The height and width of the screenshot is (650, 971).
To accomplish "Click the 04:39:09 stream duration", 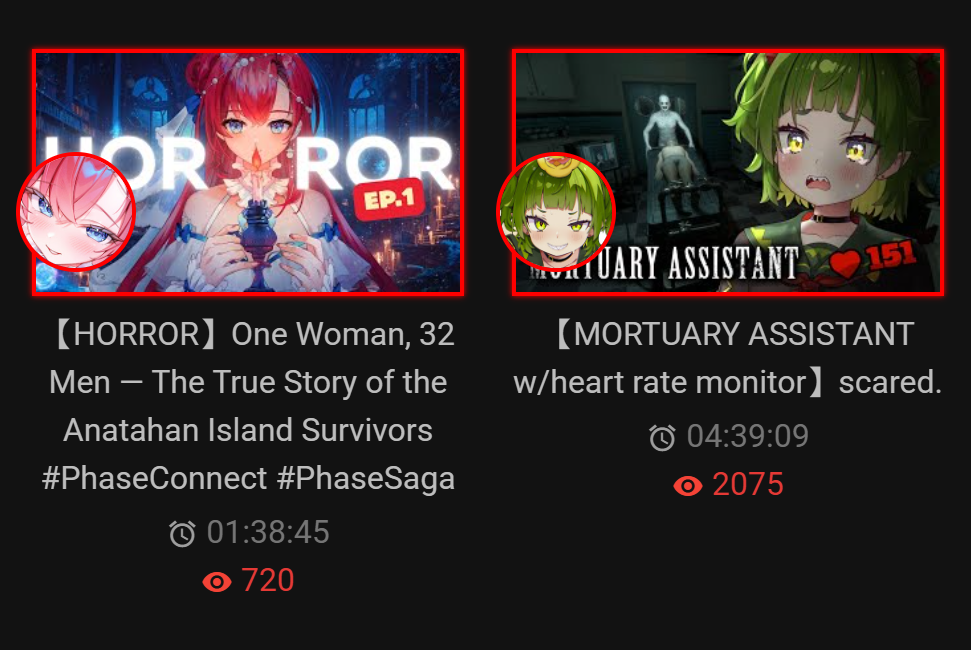I will coord(748,436).
